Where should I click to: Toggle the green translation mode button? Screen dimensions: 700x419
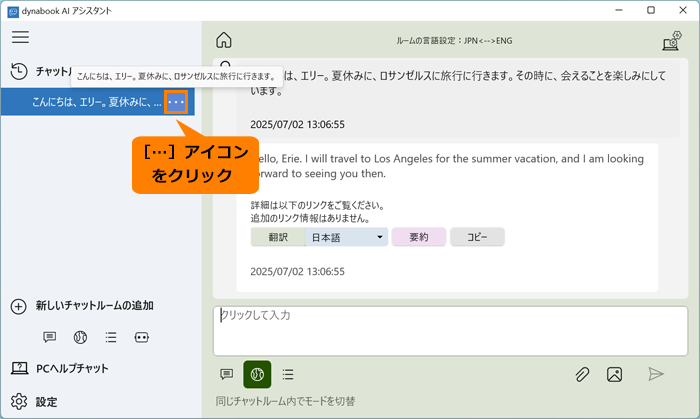[x=257, y=374]
